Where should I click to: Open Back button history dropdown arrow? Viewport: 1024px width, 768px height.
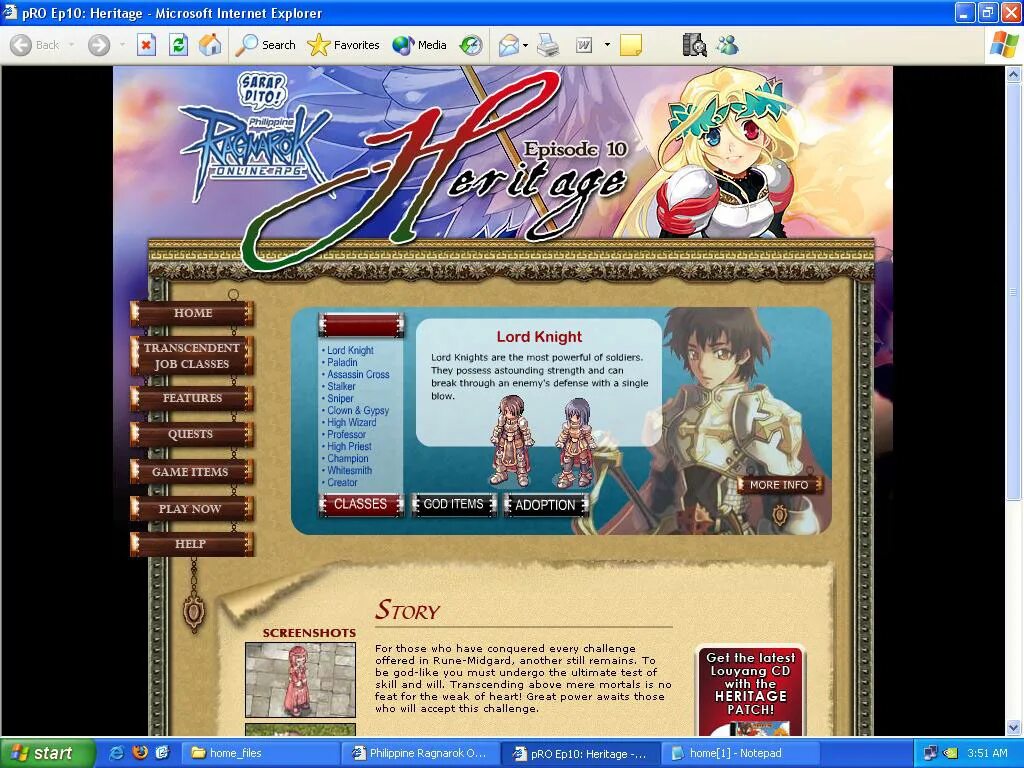[x=71, y=45]
